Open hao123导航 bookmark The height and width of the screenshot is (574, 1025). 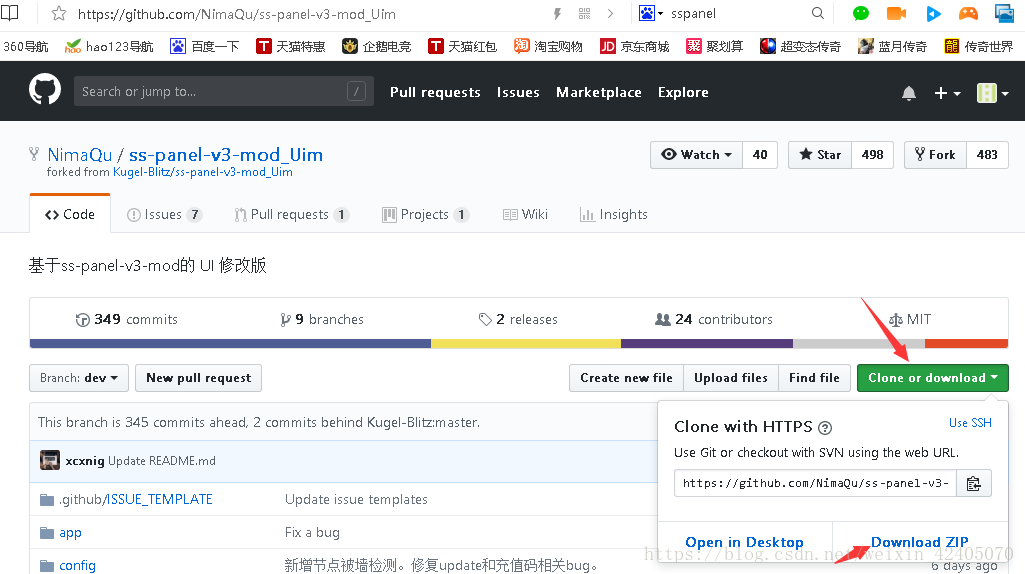[x=109, y=46]
